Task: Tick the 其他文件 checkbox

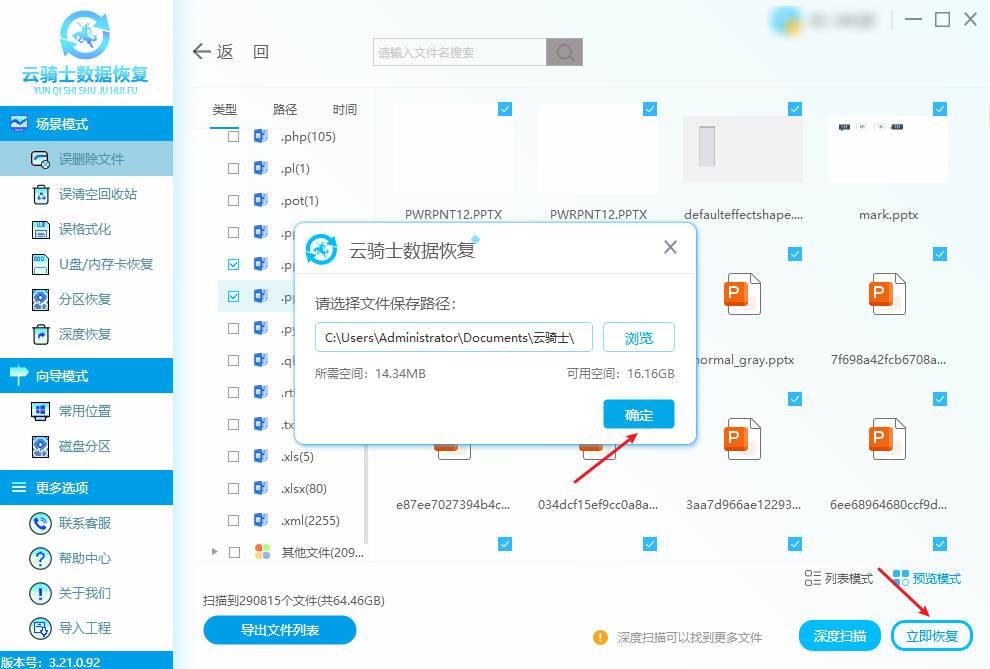Action: [234, 552]
